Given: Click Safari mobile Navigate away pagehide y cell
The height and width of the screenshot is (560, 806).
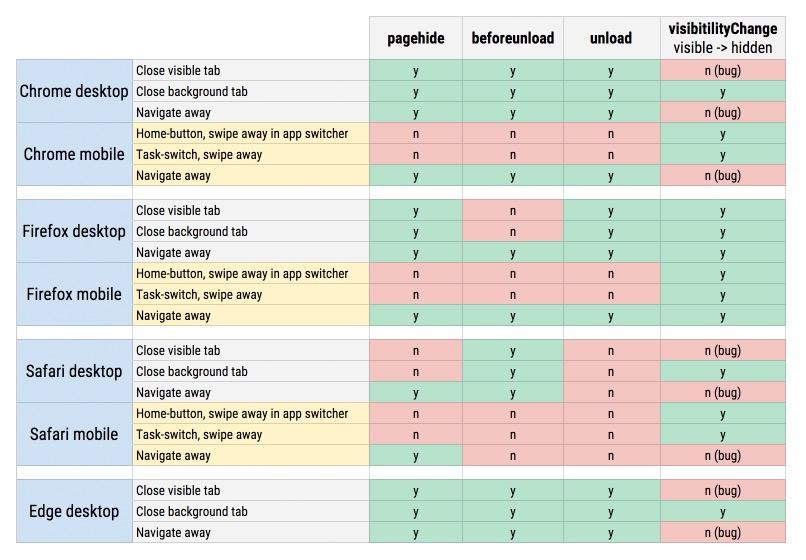Looking at the screenshot, I should [x=415, y=456].
